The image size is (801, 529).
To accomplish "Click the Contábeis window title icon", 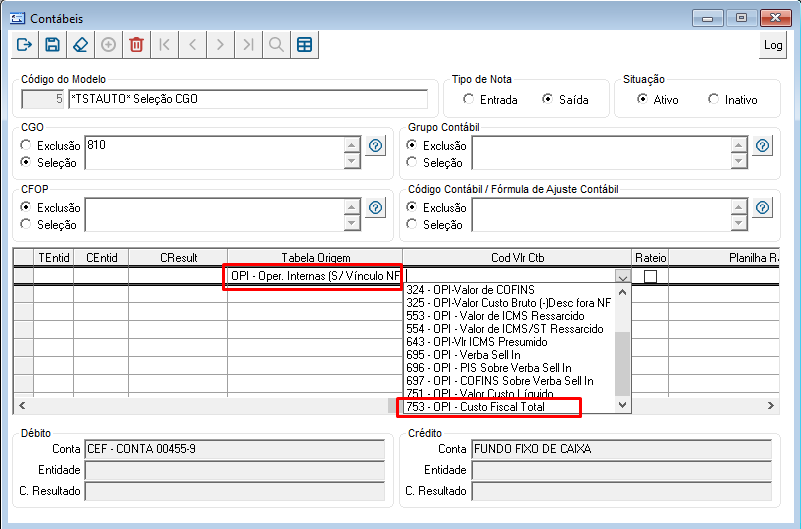I will pyautogui.click(x=17, y=18).
